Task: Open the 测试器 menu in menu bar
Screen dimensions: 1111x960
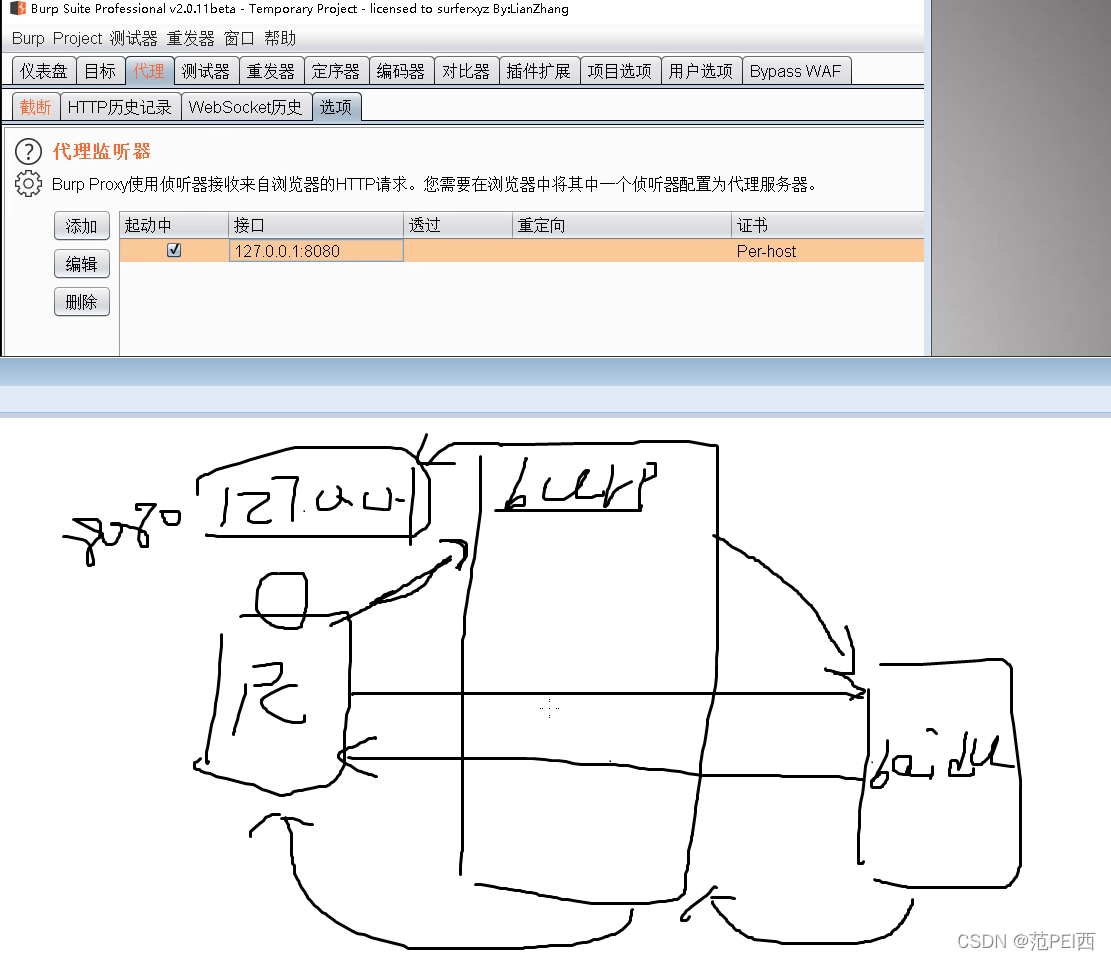Action: point(133,38)
